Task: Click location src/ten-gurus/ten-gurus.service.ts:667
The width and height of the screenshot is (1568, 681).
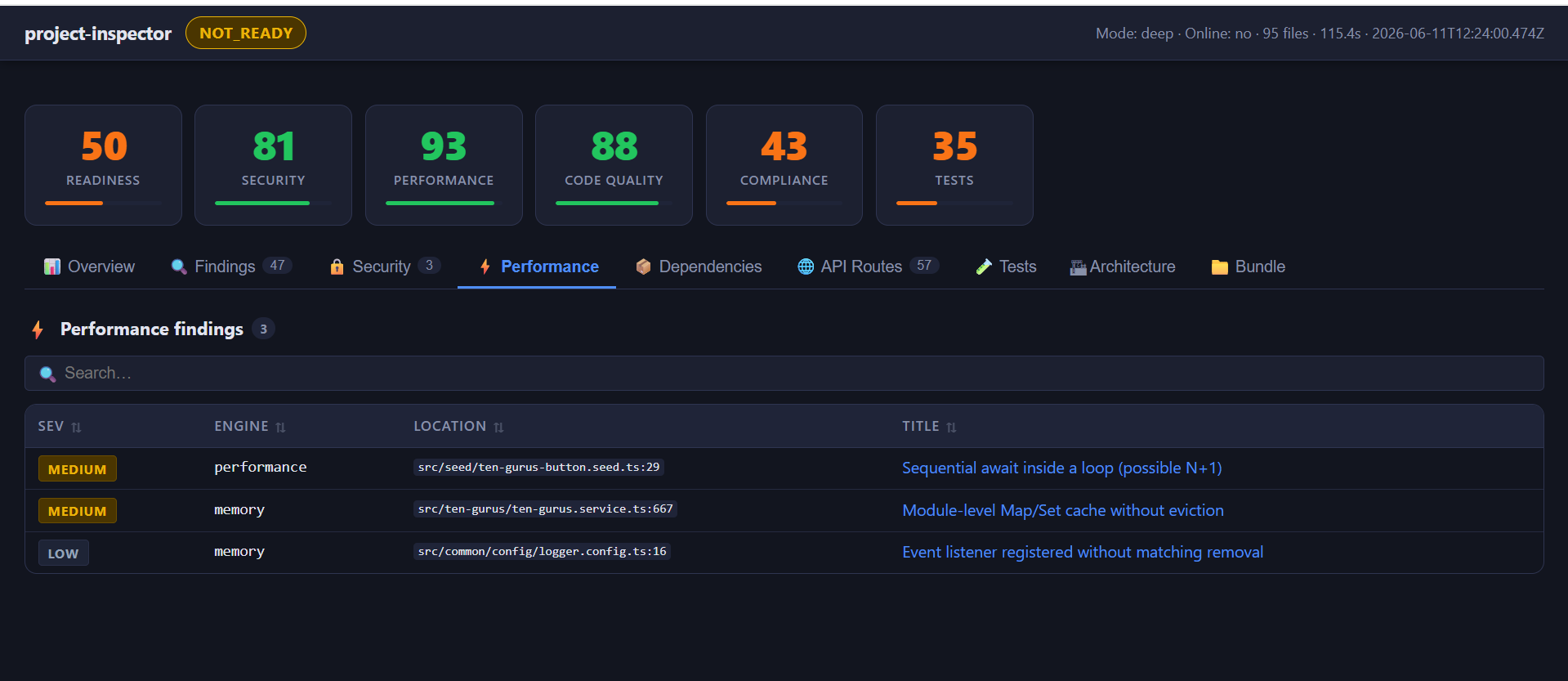Action: (545, 509)
